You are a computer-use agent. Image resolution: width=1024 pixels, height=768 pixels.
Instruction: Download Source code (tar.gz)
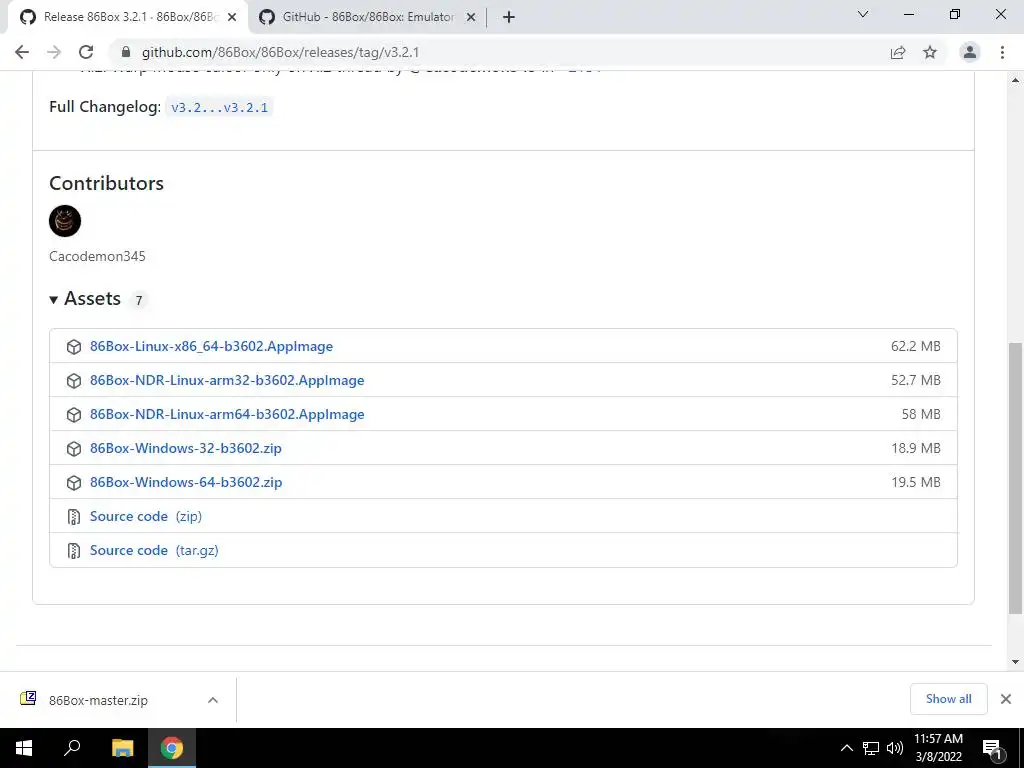coord(154,550)
